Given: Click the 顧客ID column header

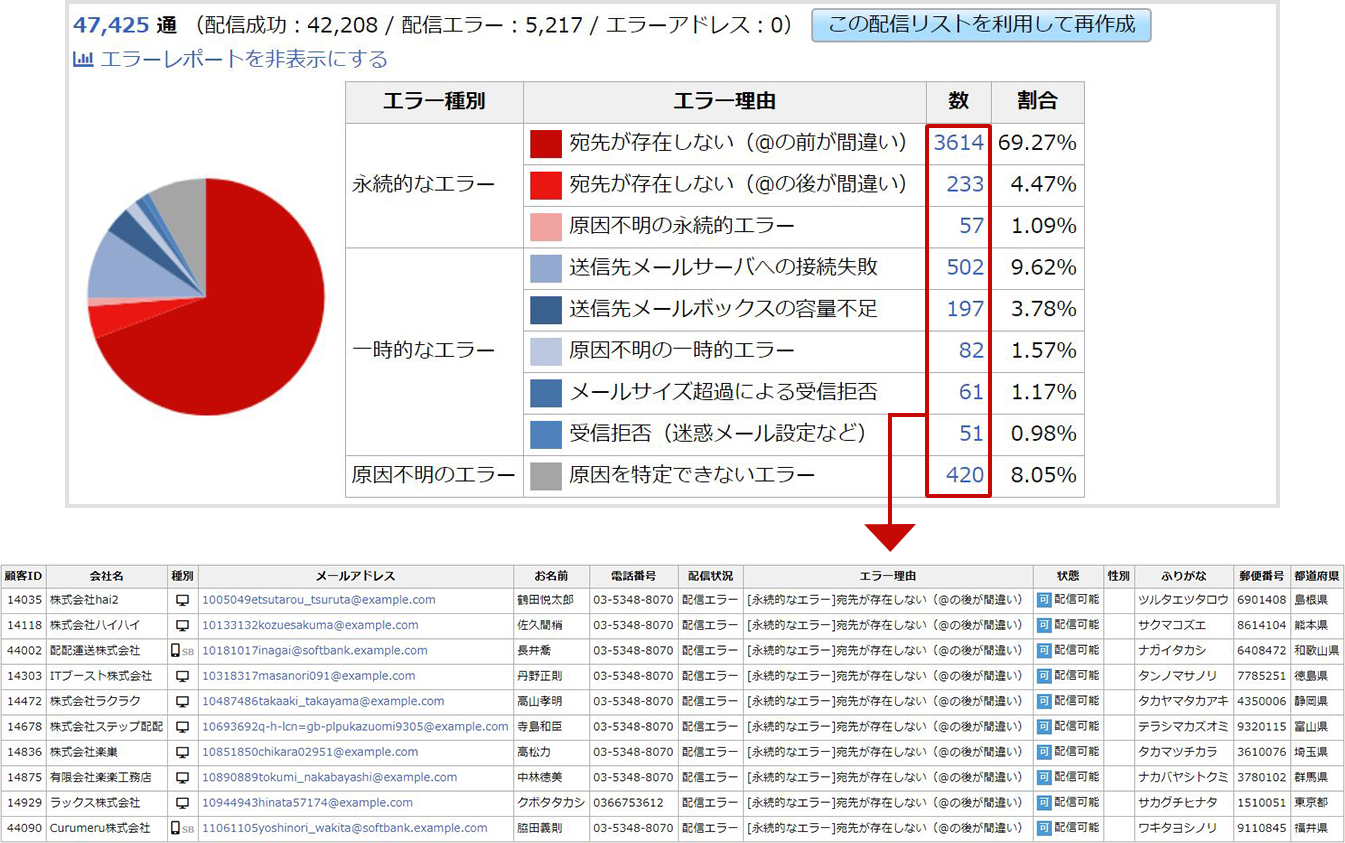Looking at the screenshot, I should pos(24,576).
